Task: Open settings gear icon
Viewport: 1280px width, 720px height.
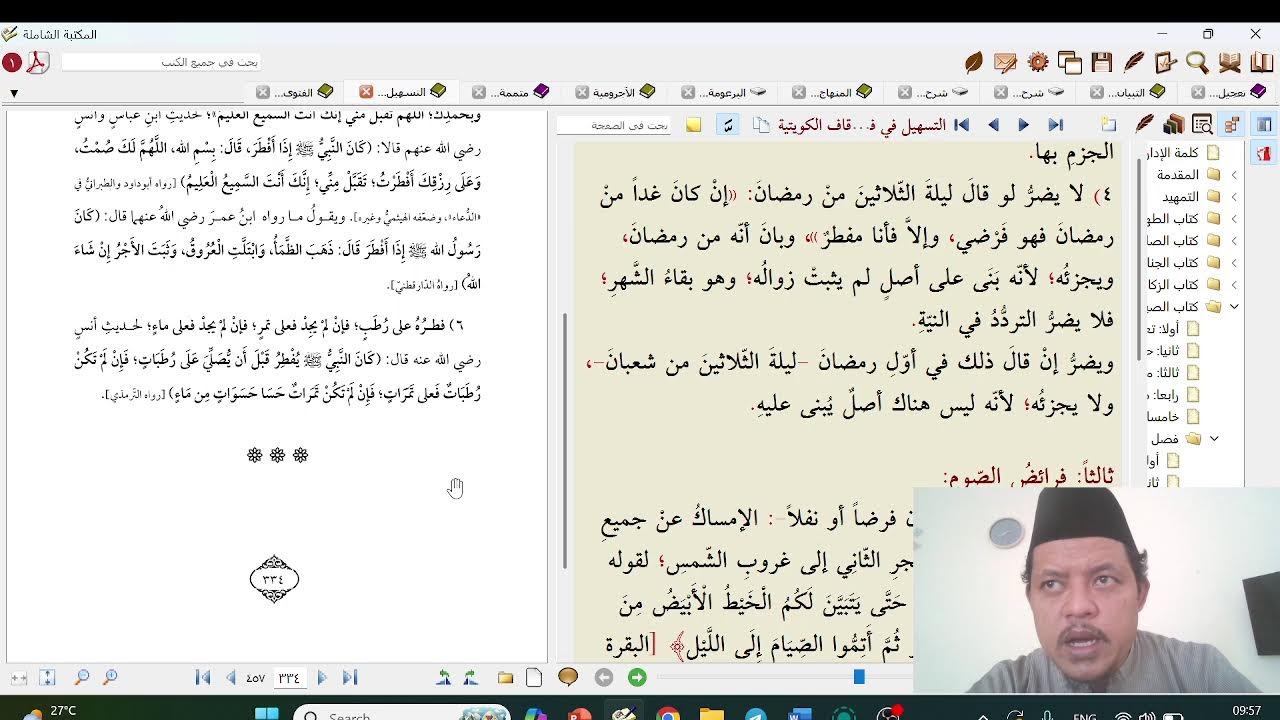Action: click(x=1038, y=62)
